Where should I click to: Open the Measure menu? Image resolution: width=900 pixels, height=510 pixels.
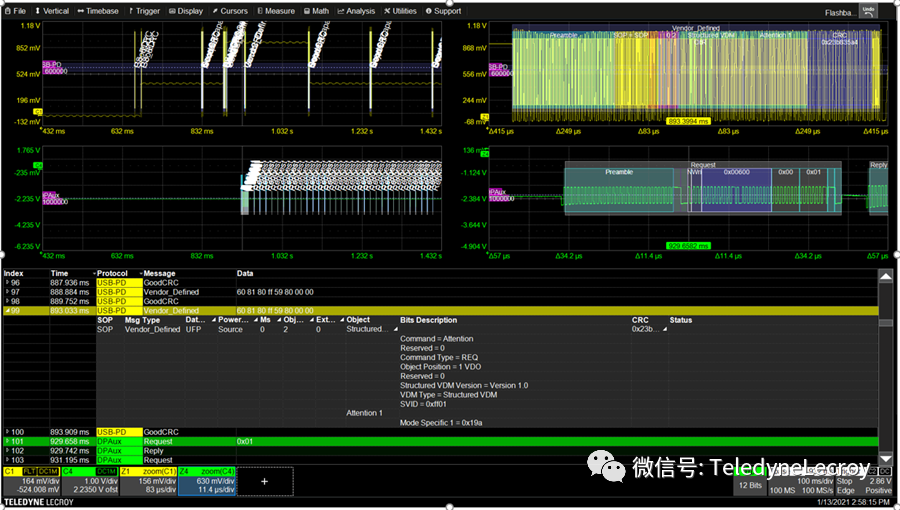pos(276,11)
